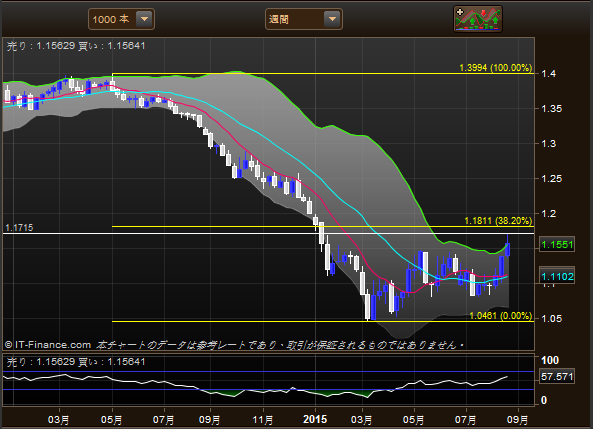This screenshot has width=593, height=429.
Task: Open the chart indicator settings icon
Action: (478, 19)
